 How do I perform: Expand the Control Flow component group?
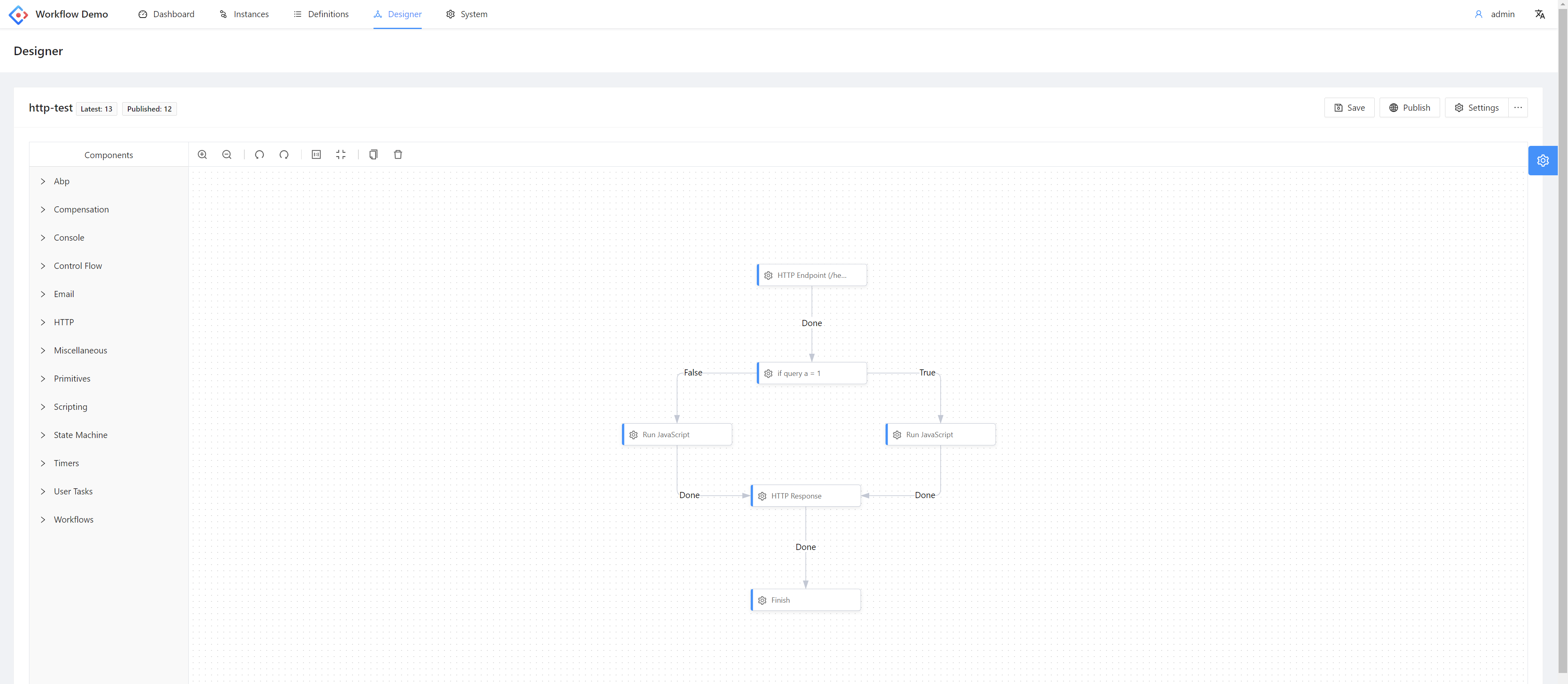[x=77, y=266]
